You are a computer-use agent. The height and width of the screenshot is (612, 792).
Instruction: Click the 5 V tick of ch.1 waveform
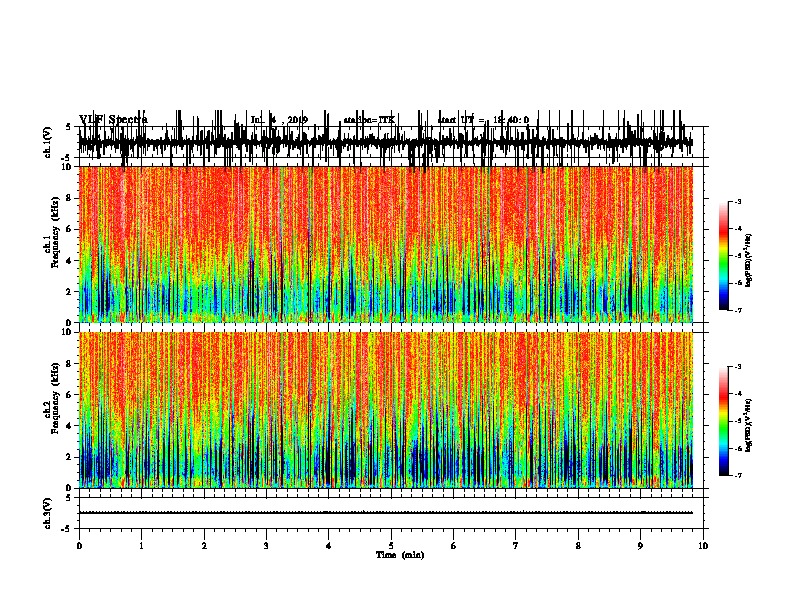coord(68,127)
